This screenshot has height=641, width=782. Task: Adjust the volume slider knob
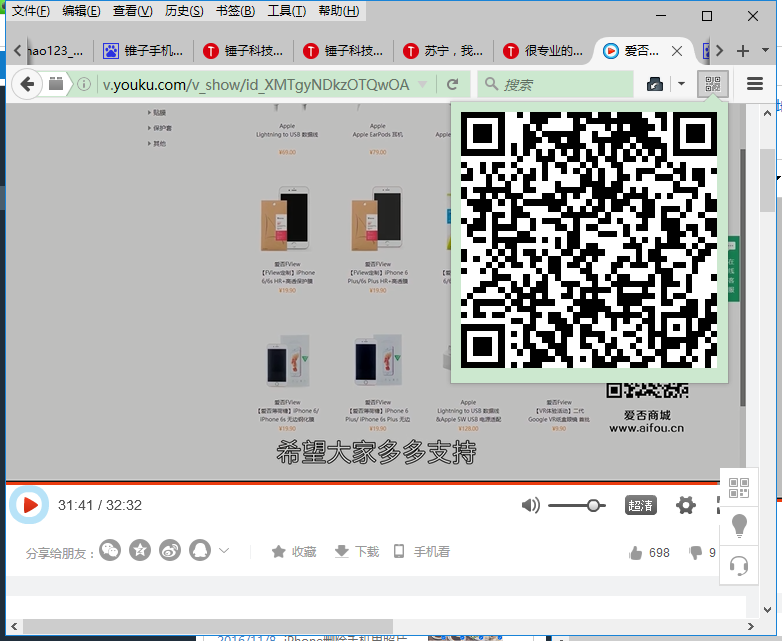(x=593, y=505)
